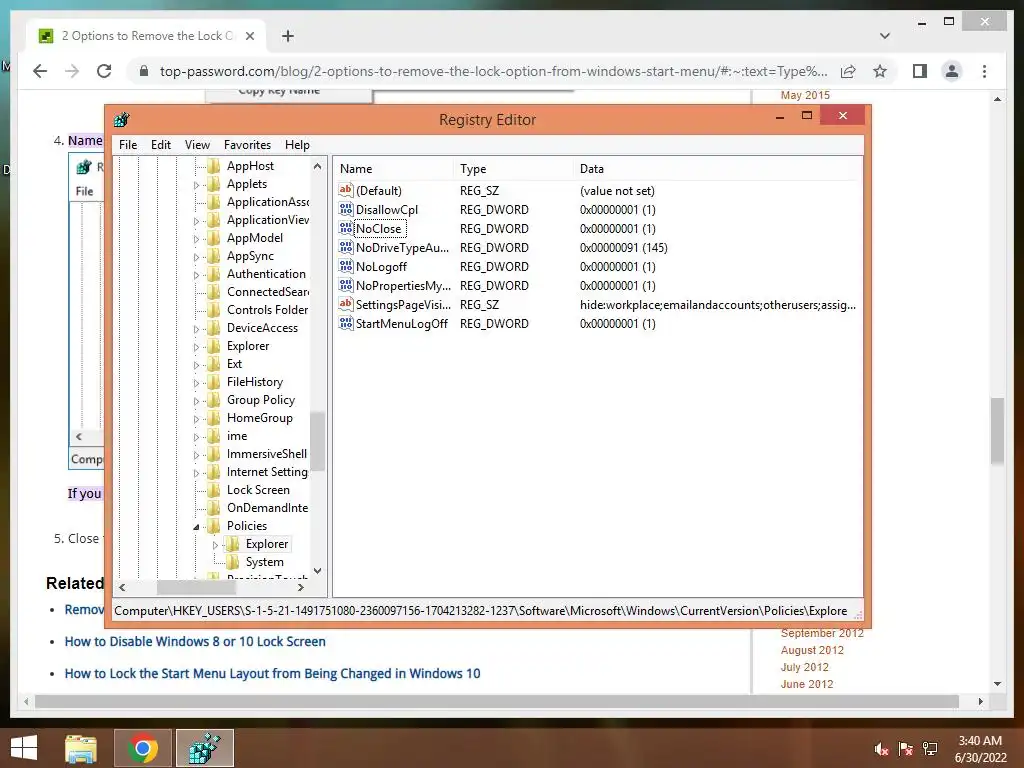This screenshot has width=1024, height=768.
Task: Expand the HomeGroup tree node
Action: [196, 419]
